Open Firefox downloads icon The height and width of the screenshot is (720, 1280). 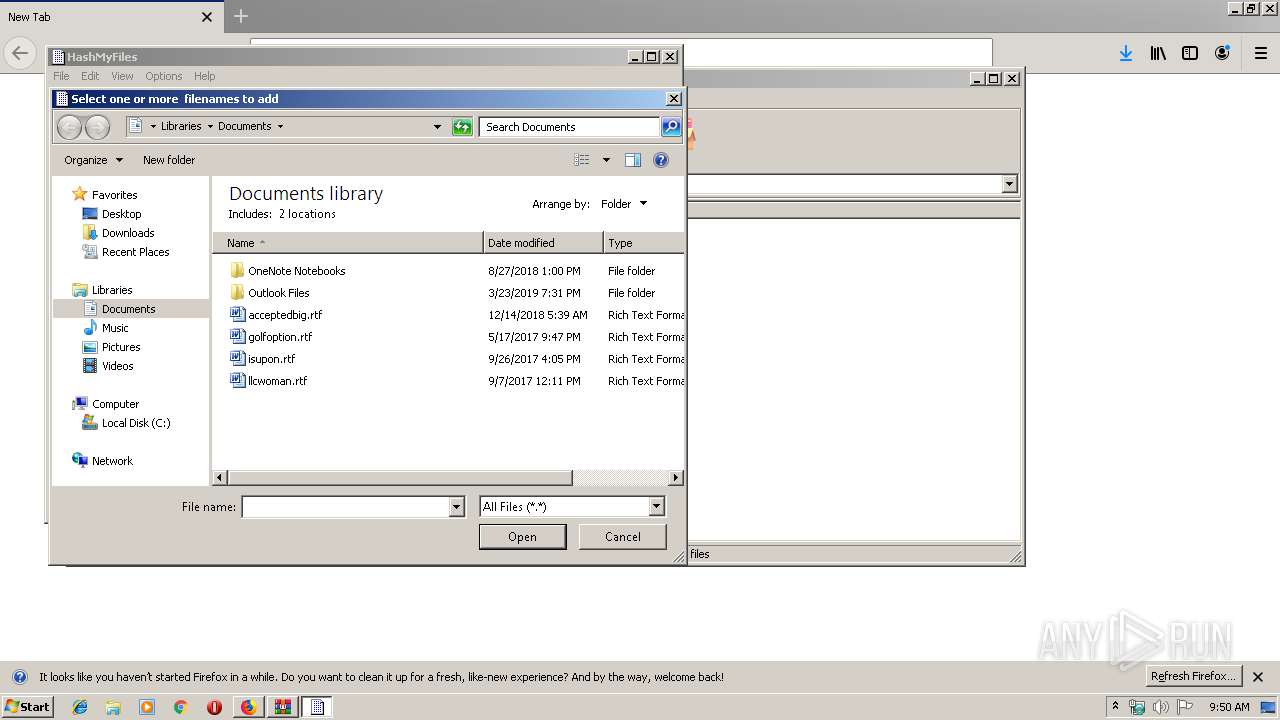point(1126,54)
